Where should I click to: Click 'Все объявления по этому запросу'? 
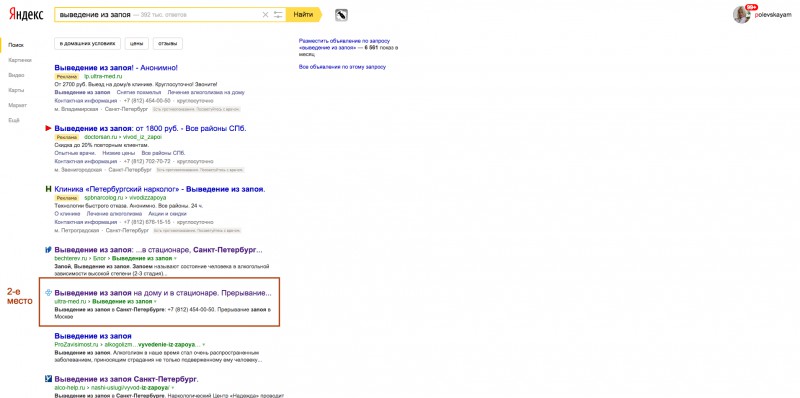(342, 67)
